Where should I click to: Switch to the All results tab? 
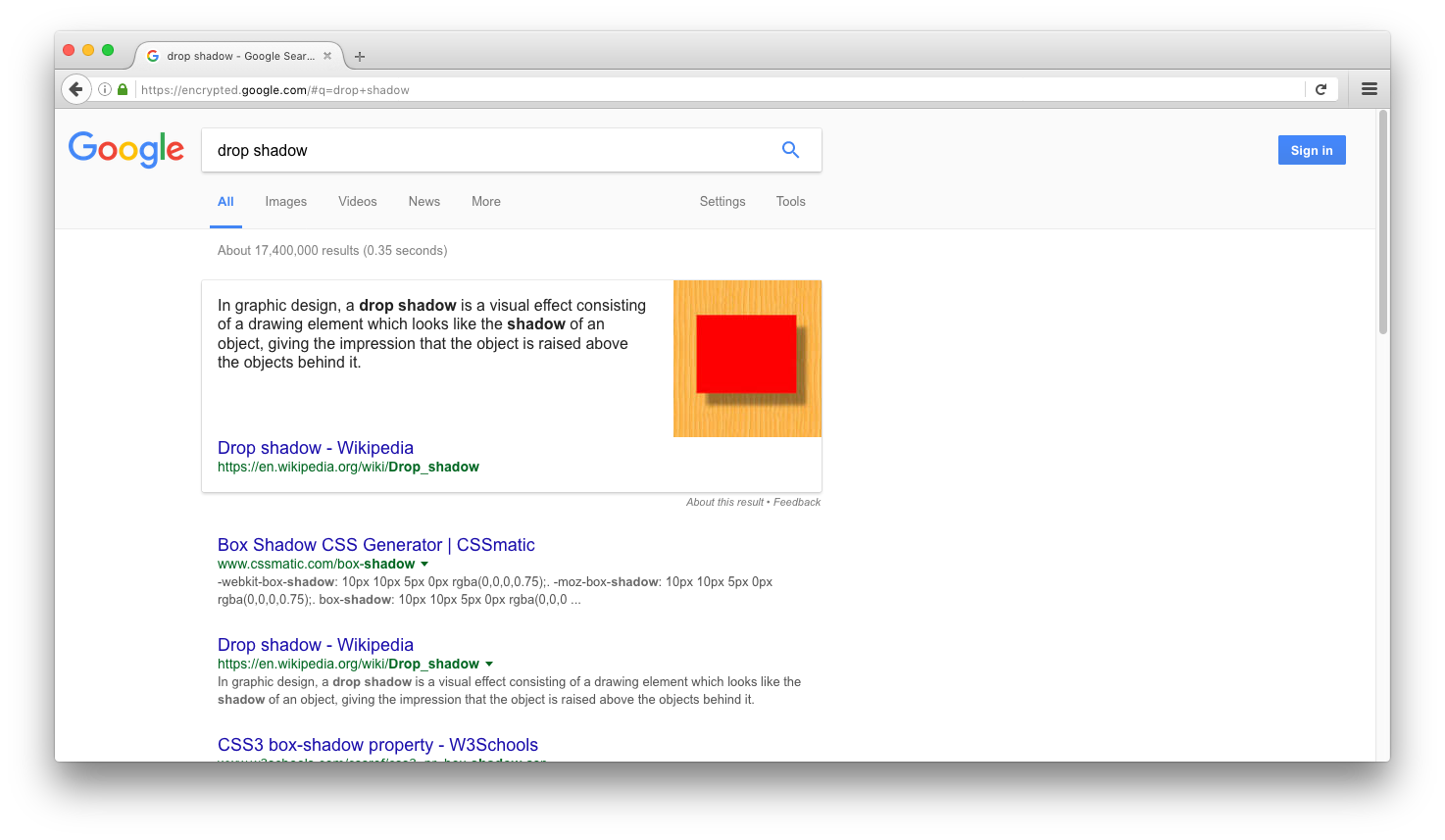point(225,202)
